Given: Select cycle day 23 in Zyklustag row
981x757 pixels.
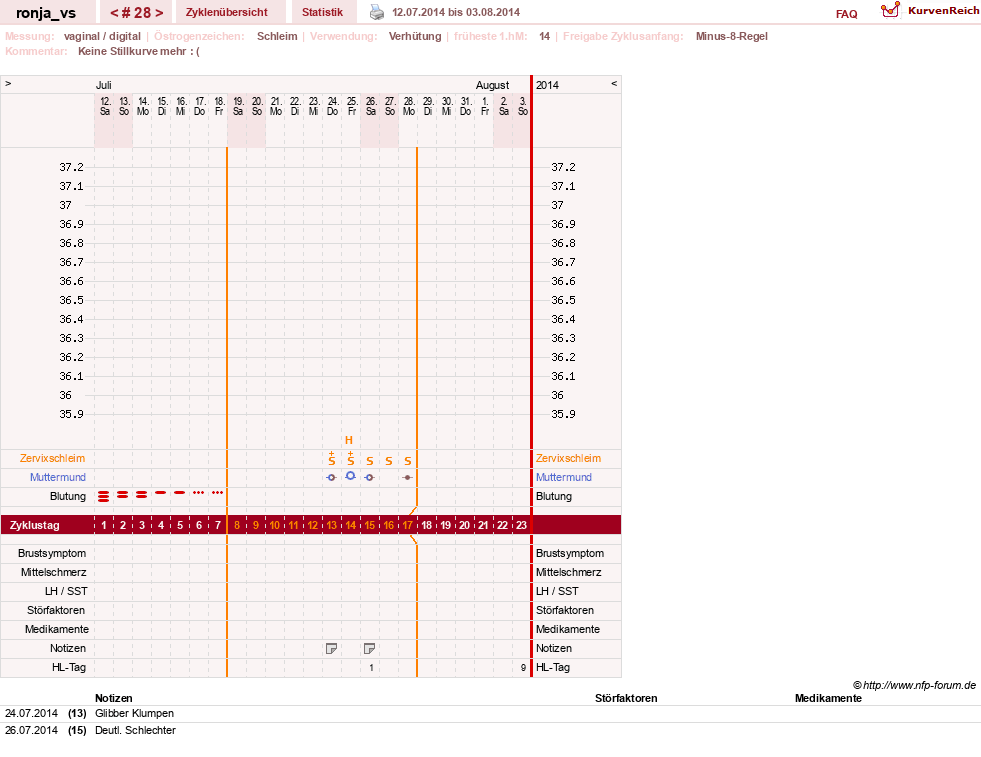Looking at the screenshot, I should (521, 525).
